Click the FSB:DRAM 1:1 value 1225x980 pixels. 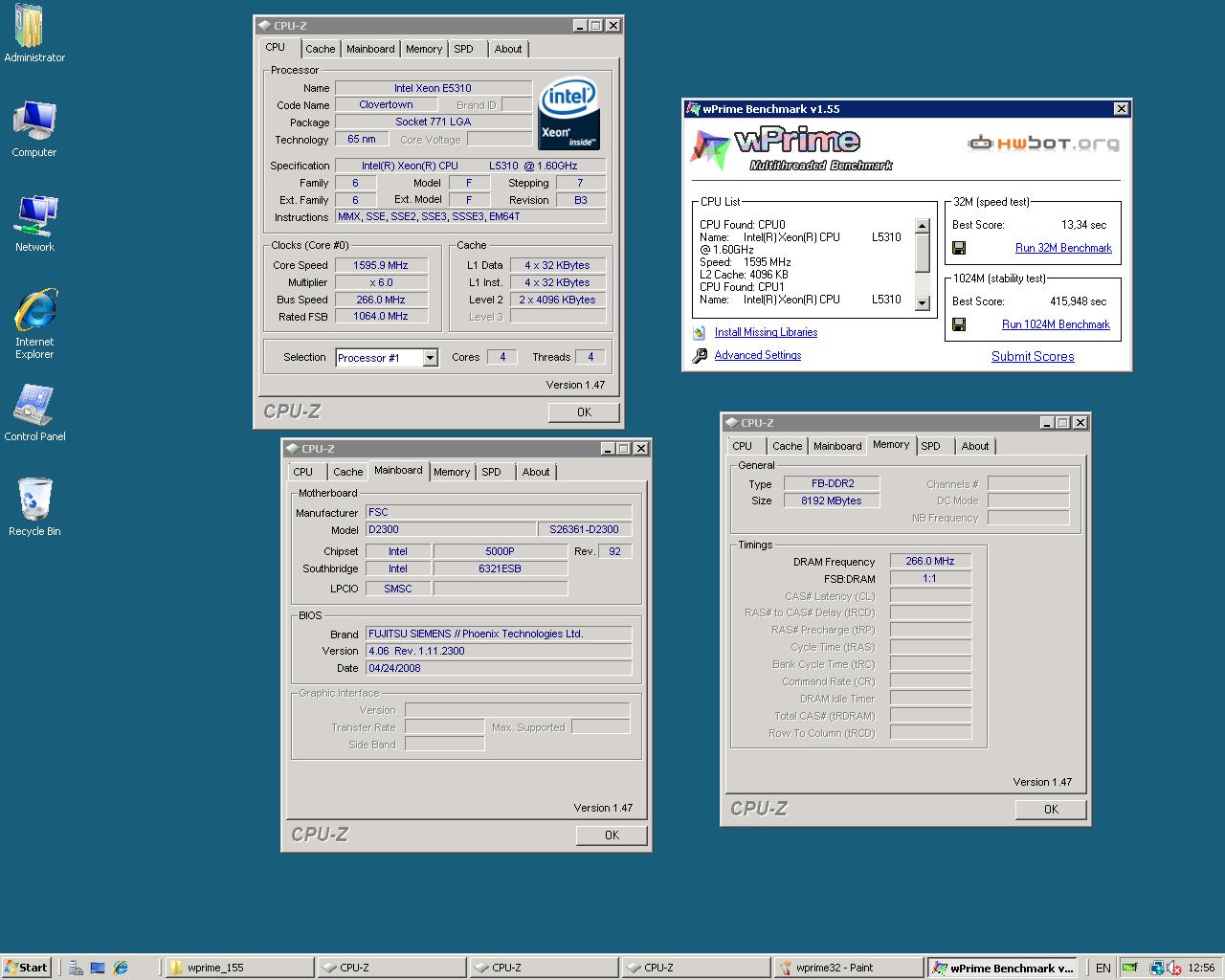[930, 578]
